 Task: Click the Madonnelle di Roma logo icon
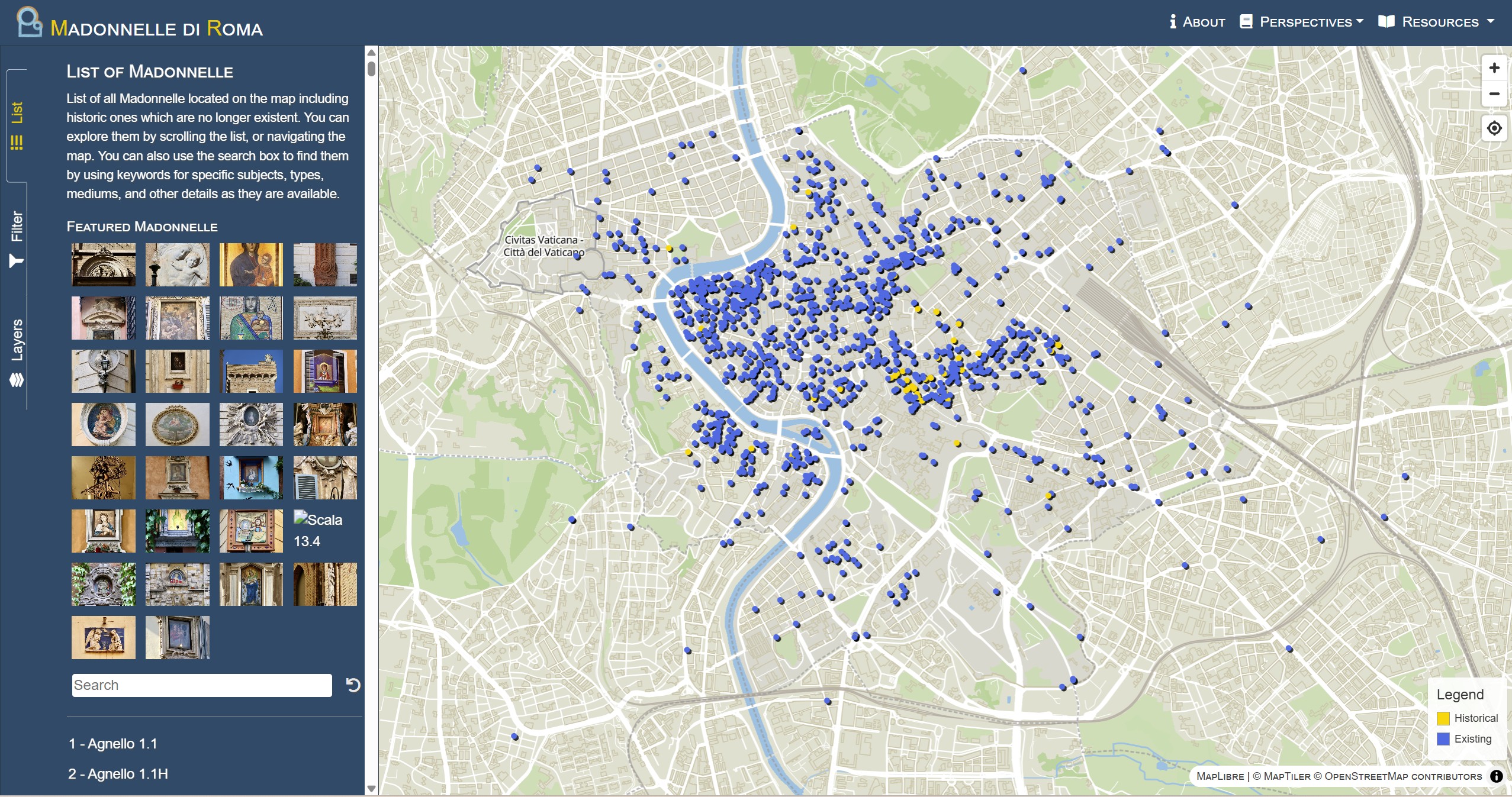(29, 22)
